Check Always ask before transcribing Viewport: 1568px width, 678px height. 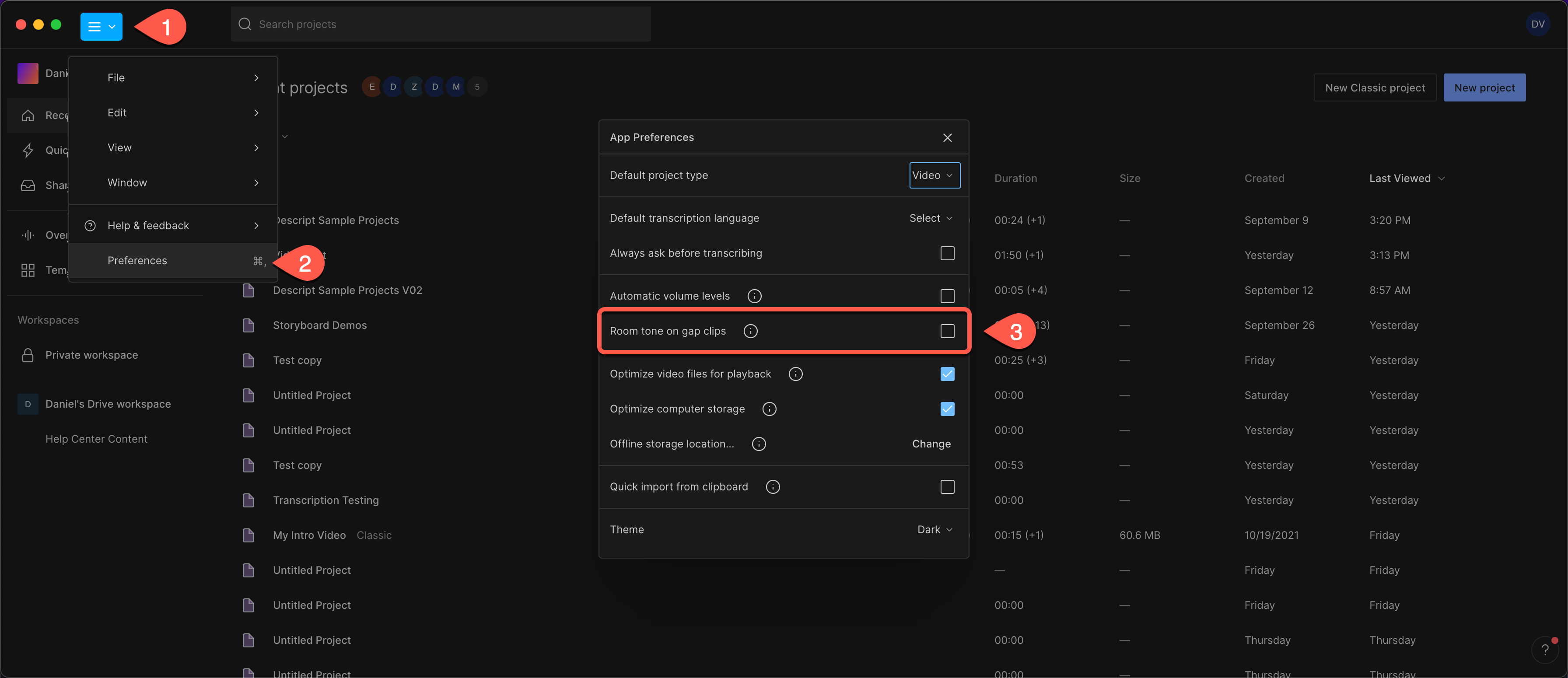(947, 253)
